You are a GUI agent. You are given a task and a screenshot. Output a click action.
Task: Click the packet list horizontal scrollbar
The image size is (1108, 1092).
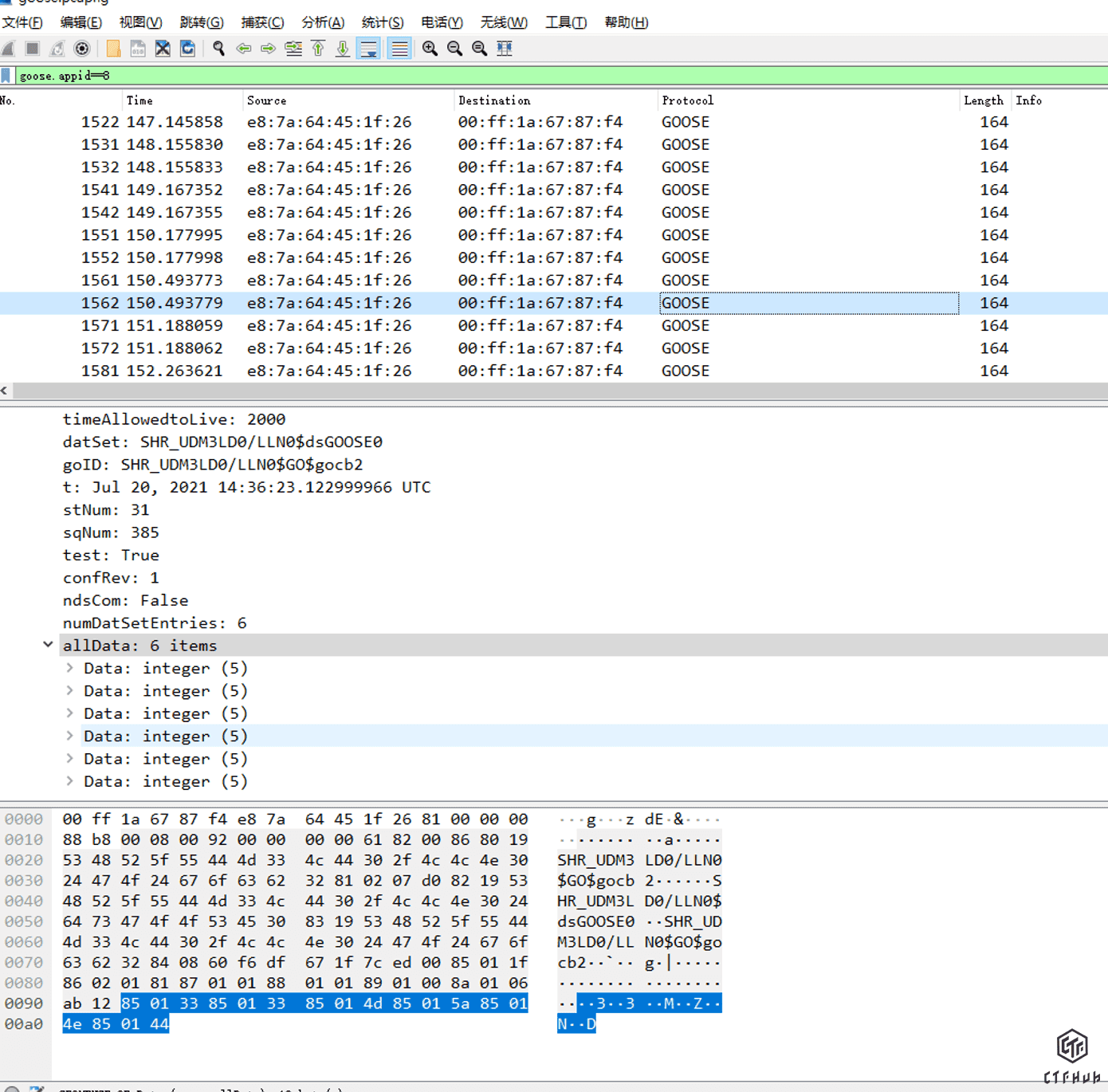[558, 391]
